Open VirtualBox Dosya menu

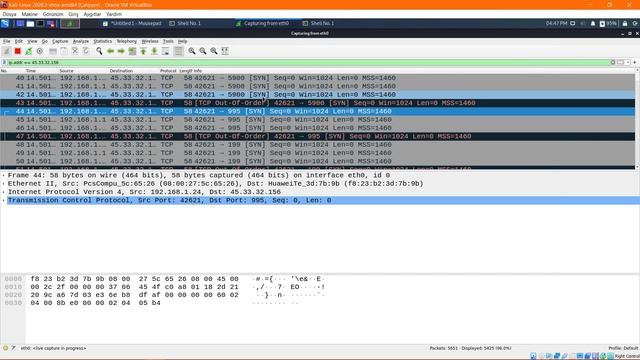pos(9,14)
